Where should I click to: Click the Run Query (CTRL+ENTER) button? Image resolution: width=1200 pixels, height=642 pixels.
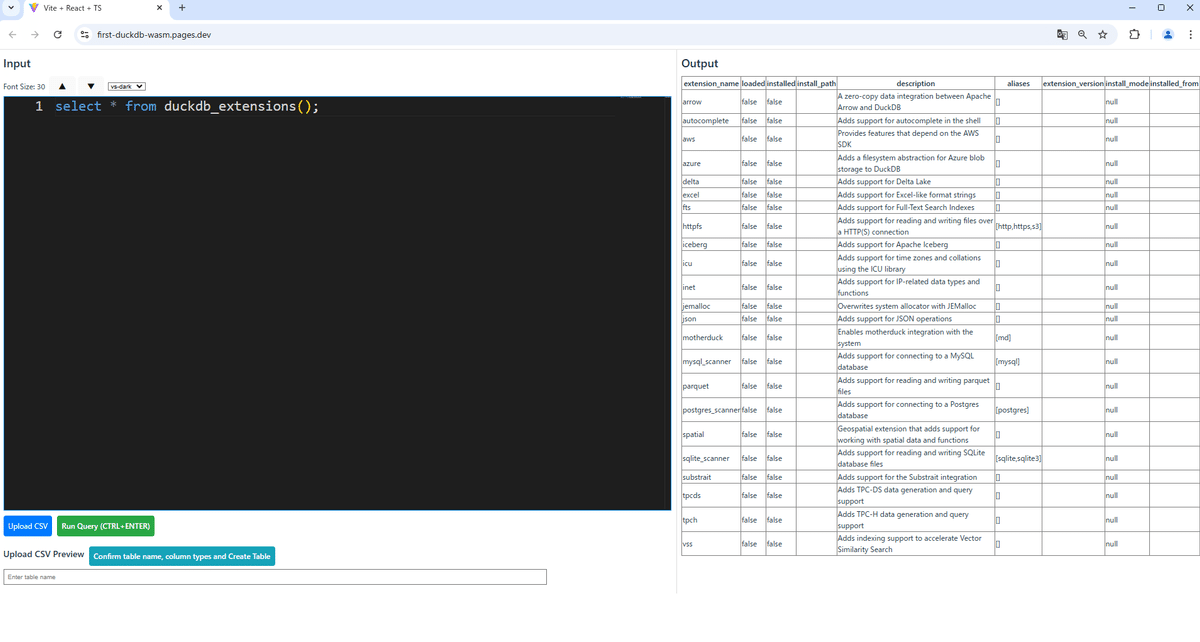(104, 525)
